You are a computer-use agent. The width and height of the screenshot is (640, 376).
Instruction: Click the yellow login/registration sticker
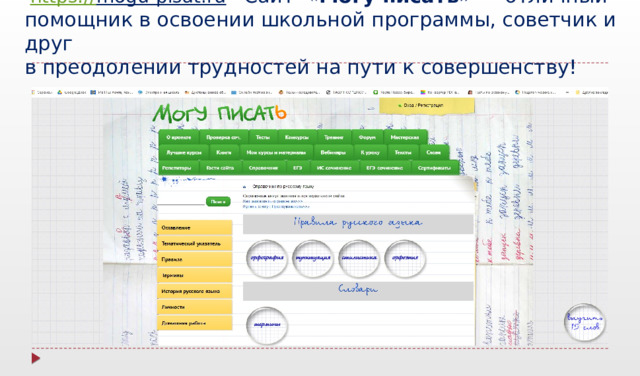click(426, 105)
